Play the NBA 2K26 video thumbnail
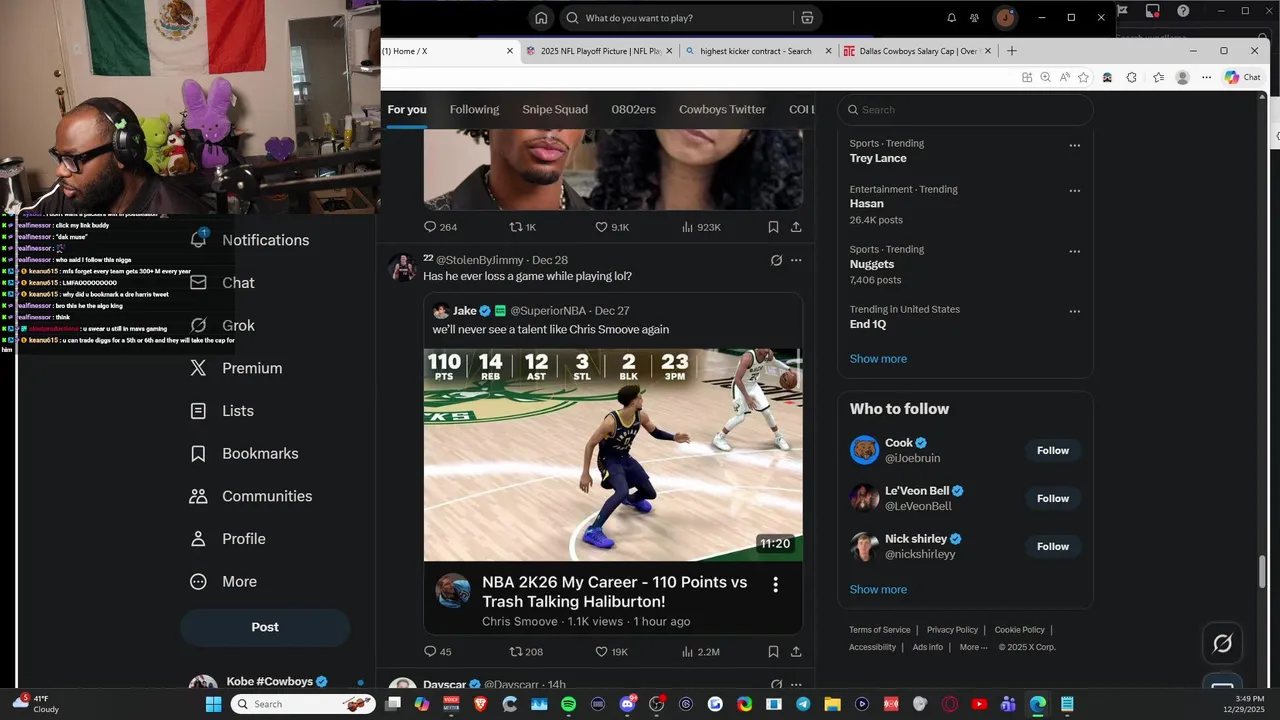Image resolution: width=1280 pixels, height=720 pixels. 613,455
